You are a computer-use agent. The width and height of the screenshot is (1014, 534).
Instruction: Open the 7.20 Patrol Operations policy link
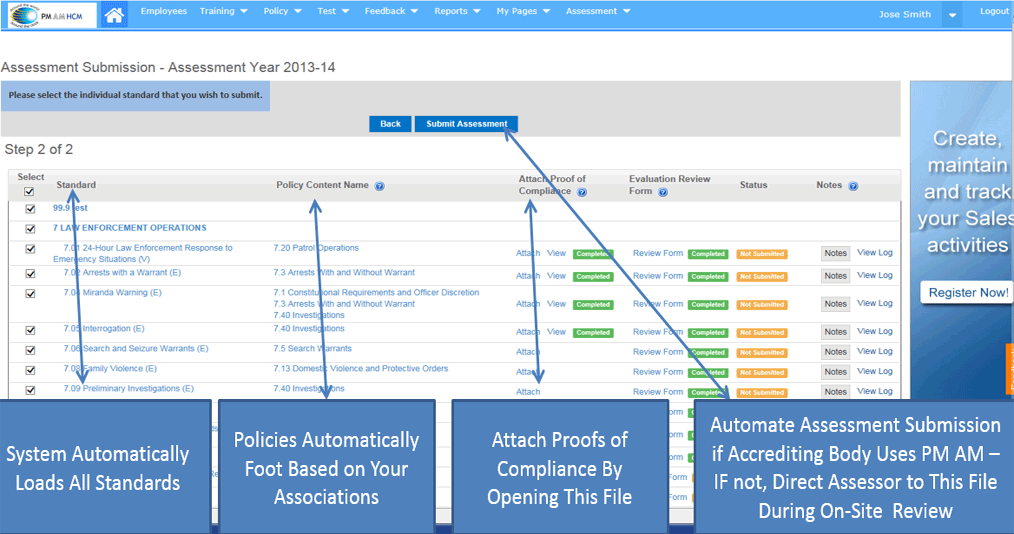click(316, 248)
